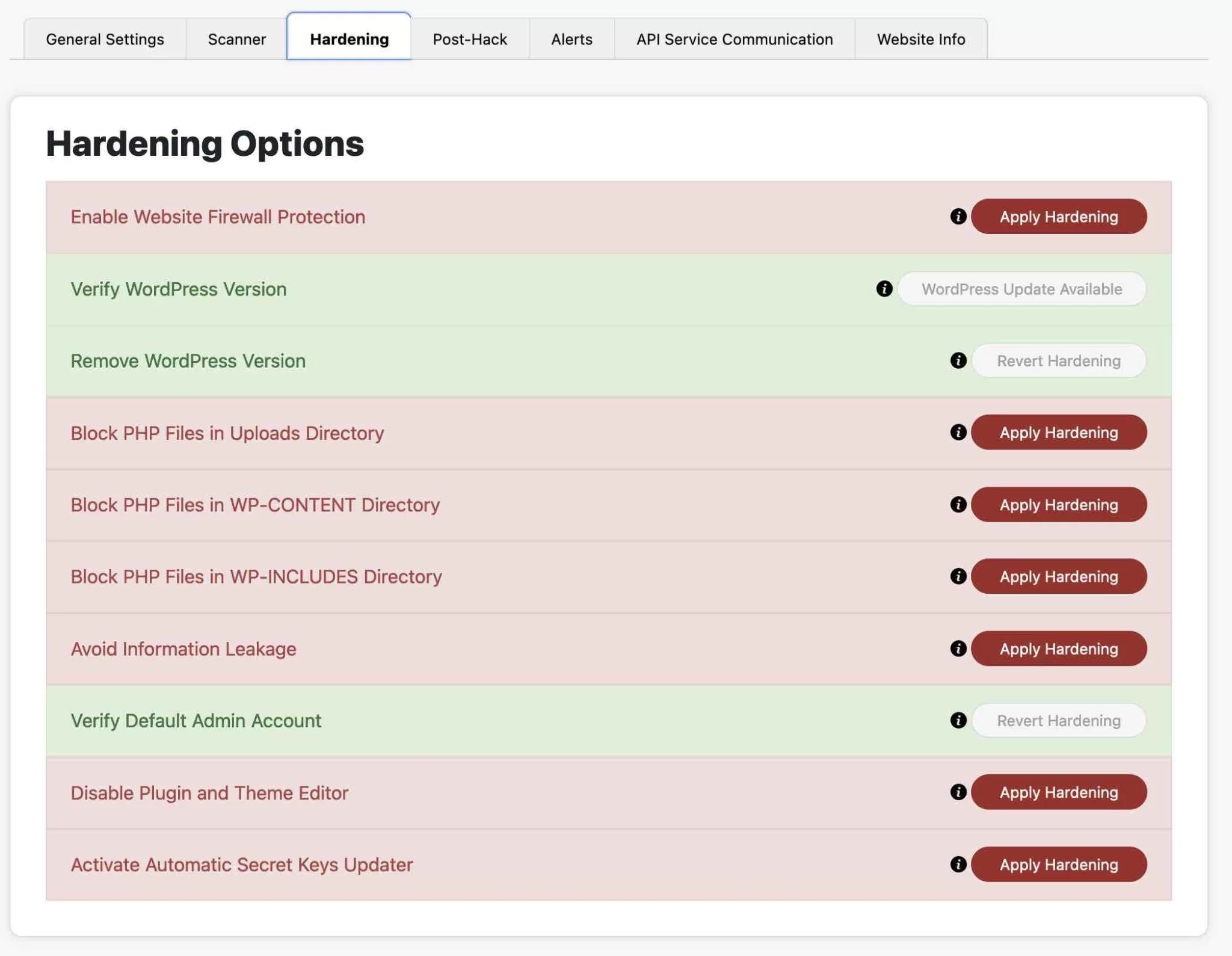Apply Hardening for Website Firewall Protection
The image size is (1232, 956).
click(x=1058, y=217)
